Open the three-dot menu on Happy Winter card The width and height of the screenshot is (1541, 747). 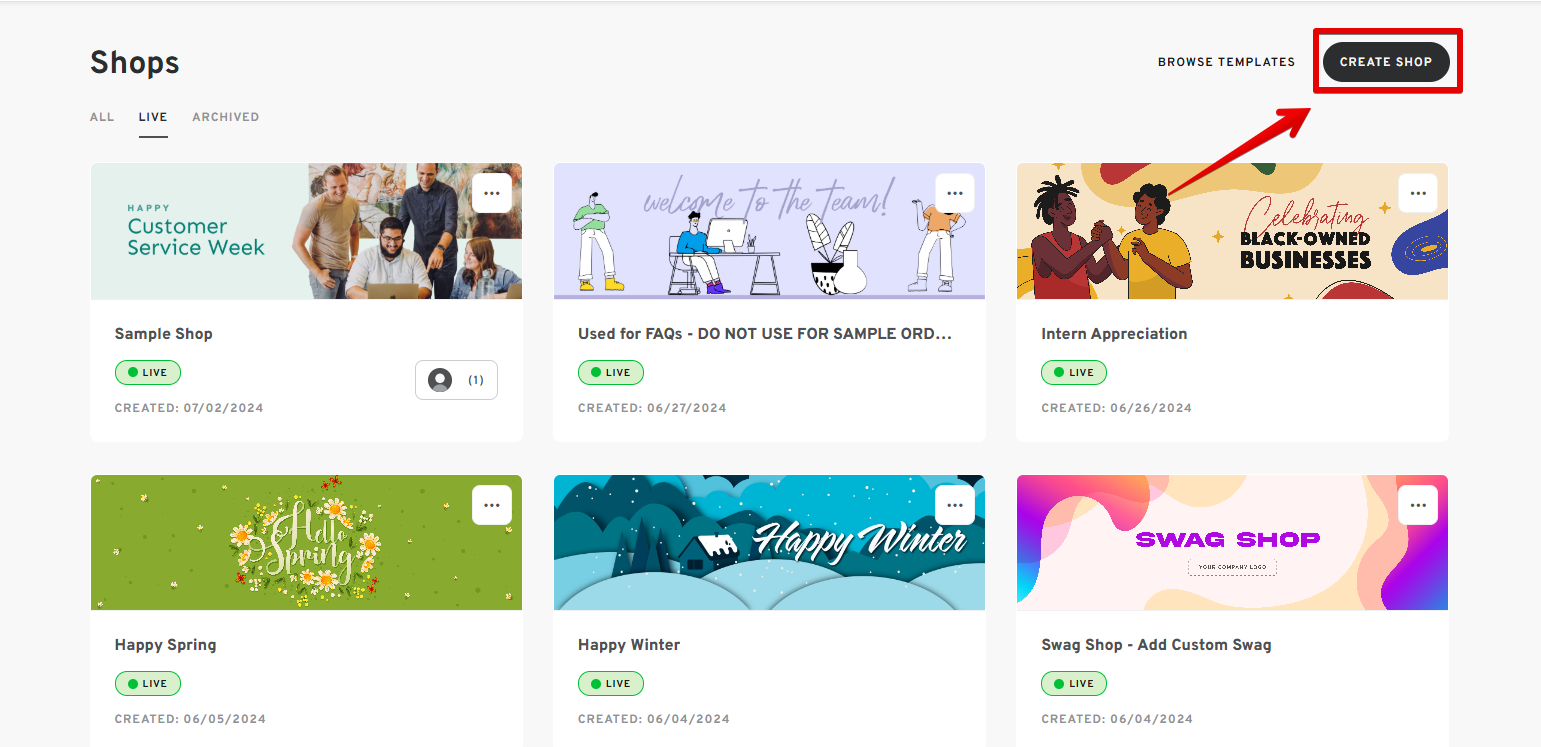(955, 505)
